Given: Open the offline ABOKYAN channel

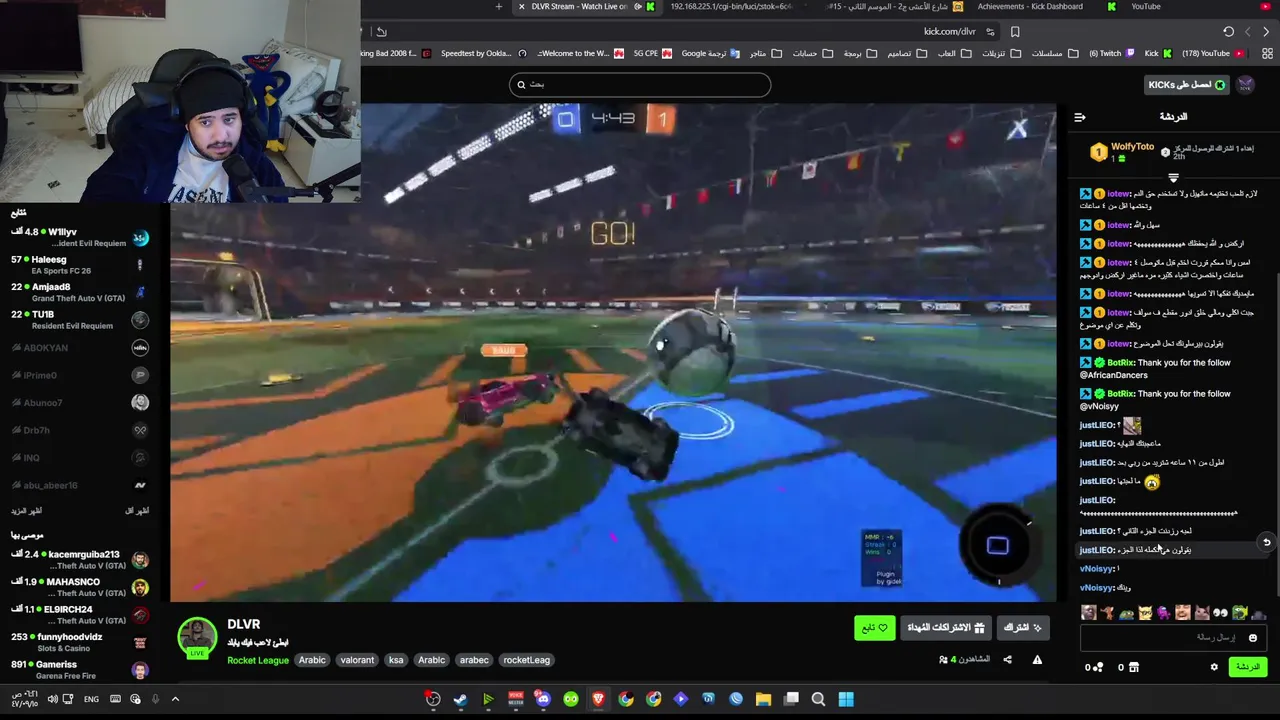Looking at the screenshot, I should point(80,347).
